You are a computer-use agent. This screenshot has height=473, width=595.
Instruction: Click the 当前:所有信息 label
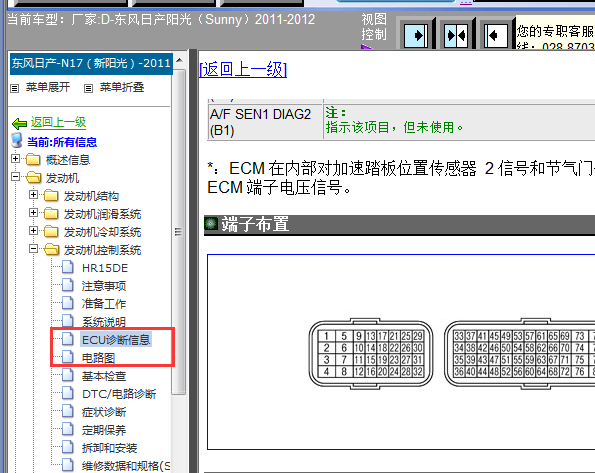(62, 142)
